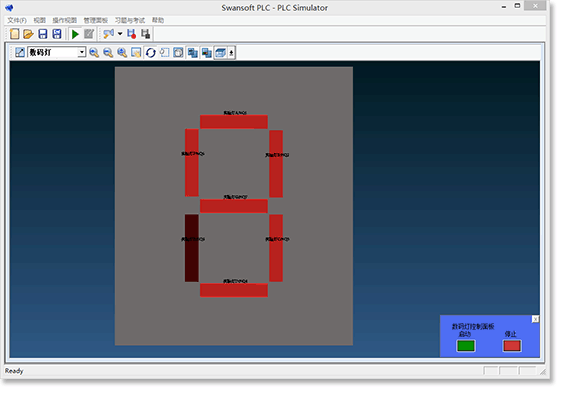Open the 习题与考试 menu

click(130, 20)
